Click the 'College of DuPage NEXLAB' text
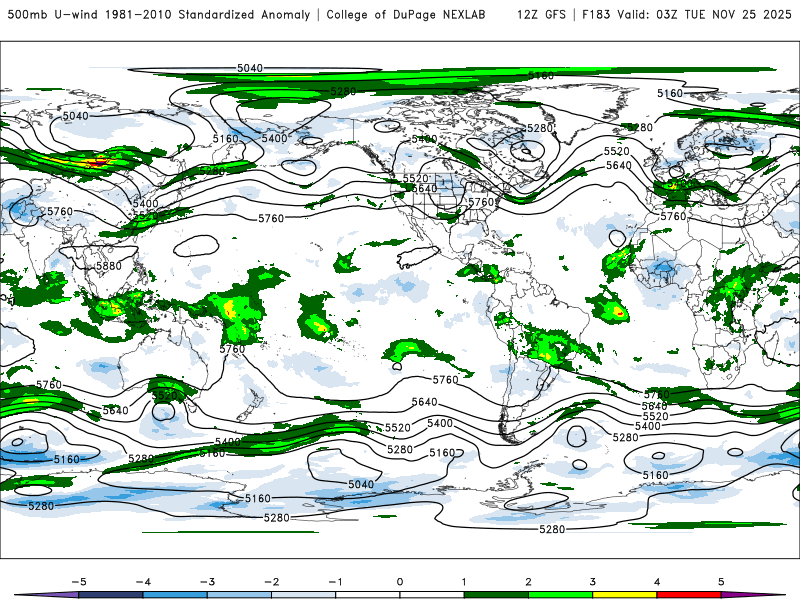The width and height of the screenshot is (800, 600). point(406,14)
